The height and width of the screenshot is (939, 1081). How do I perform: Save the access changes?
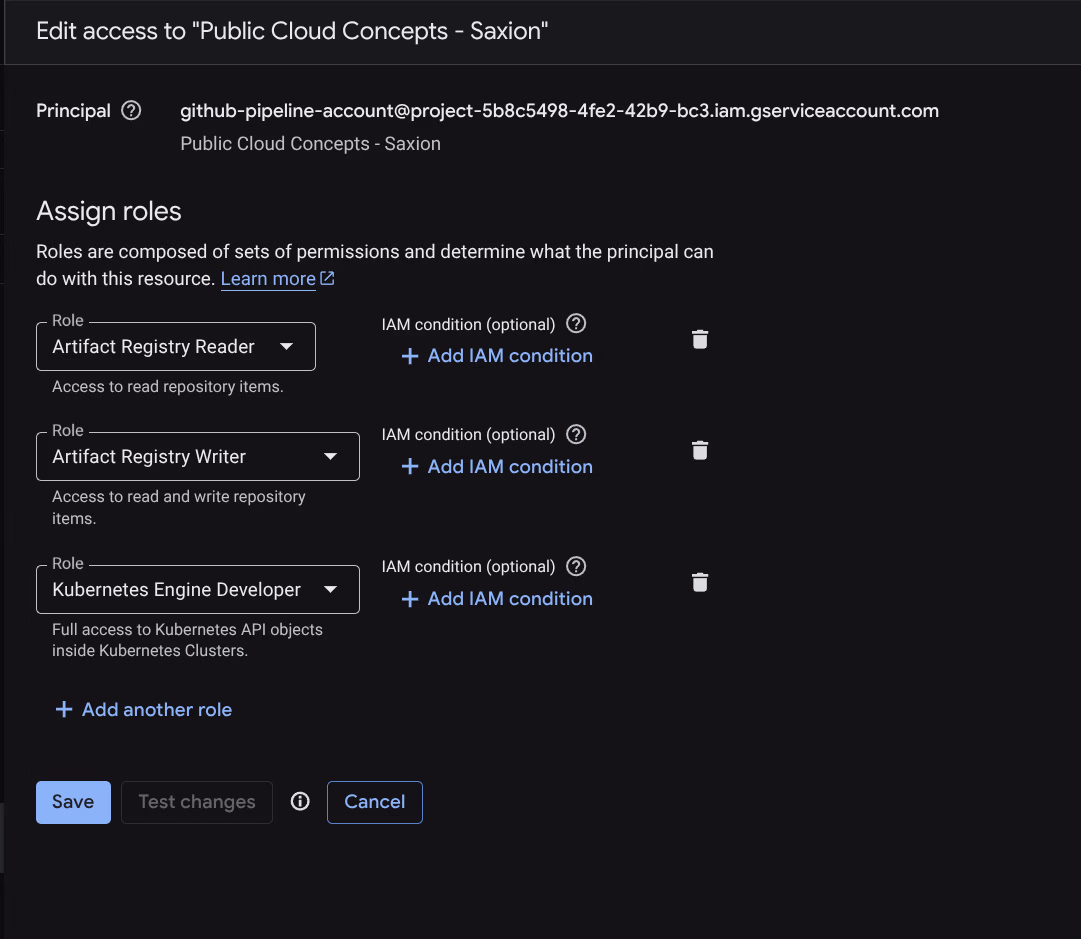pyautogui.click(x=72, y=801)
